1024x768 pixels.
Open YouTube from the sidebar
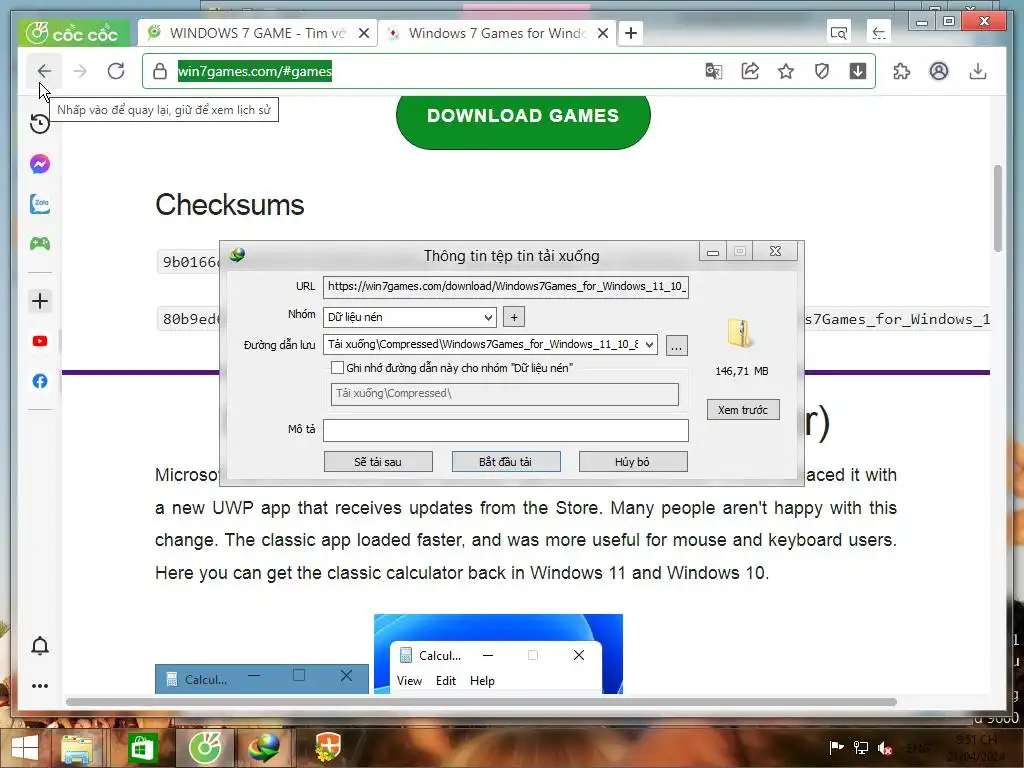click(40, 341)
